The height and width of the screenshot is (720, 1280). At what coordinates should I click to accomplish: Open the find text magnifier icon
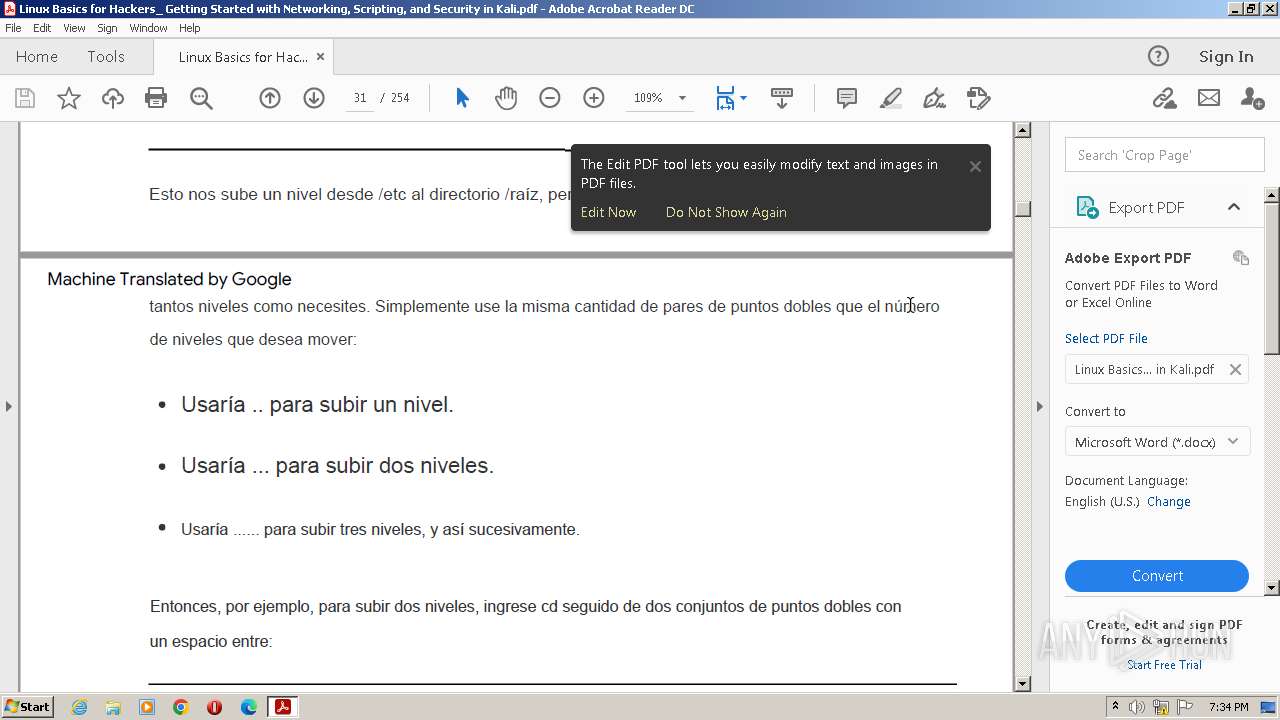point(201,98)
